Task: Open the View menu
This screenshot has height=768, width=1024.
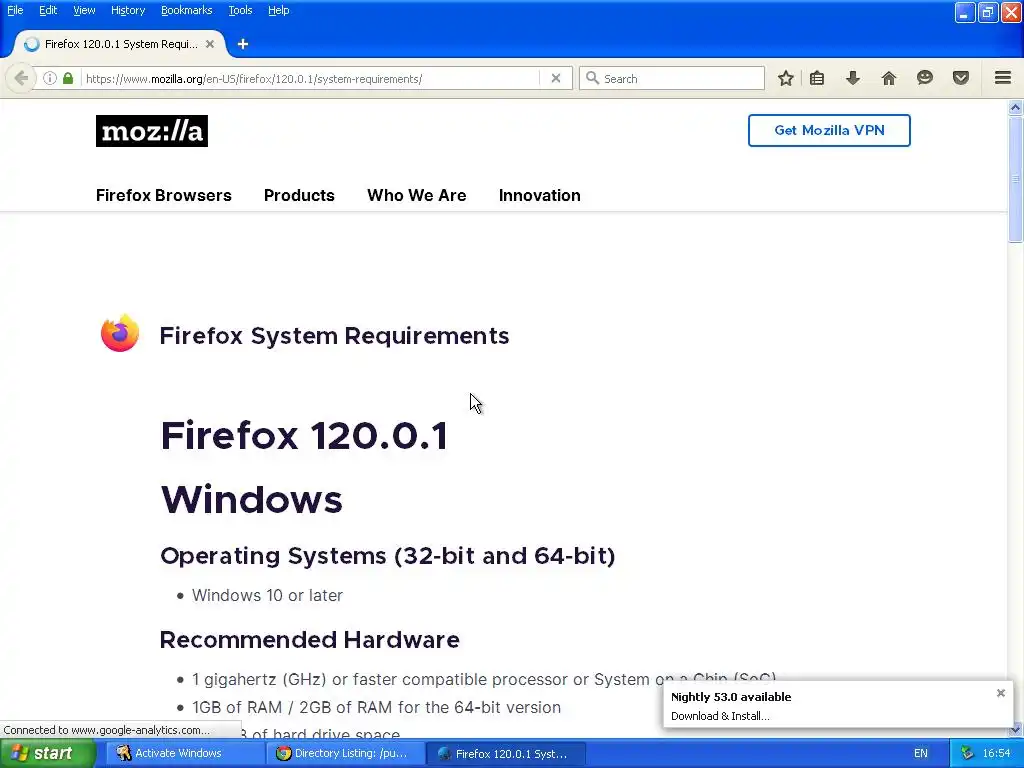Action: click(84, 10)
